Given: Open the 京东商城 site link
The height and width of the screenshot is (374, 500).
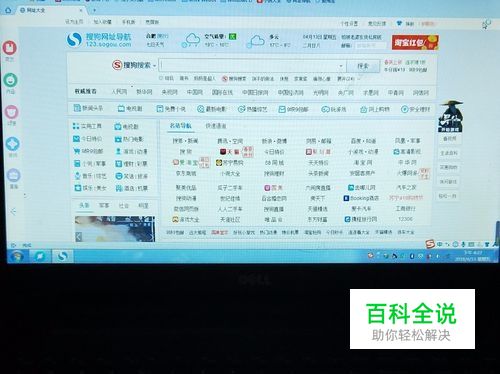Looking at the screenshot, I should tap(186, 173).
